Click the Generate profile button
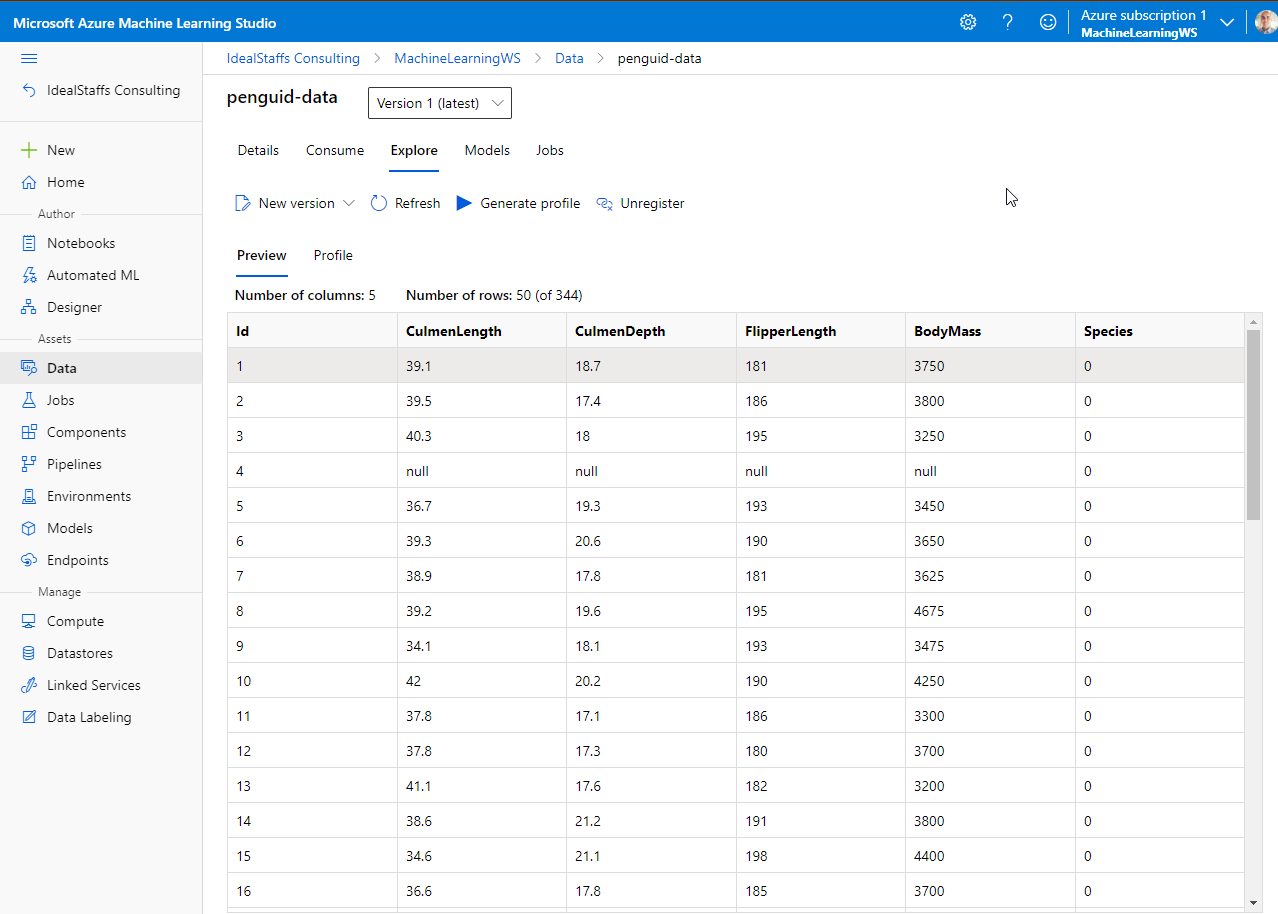Viewport: 1278px width, 914px height. 518,203
